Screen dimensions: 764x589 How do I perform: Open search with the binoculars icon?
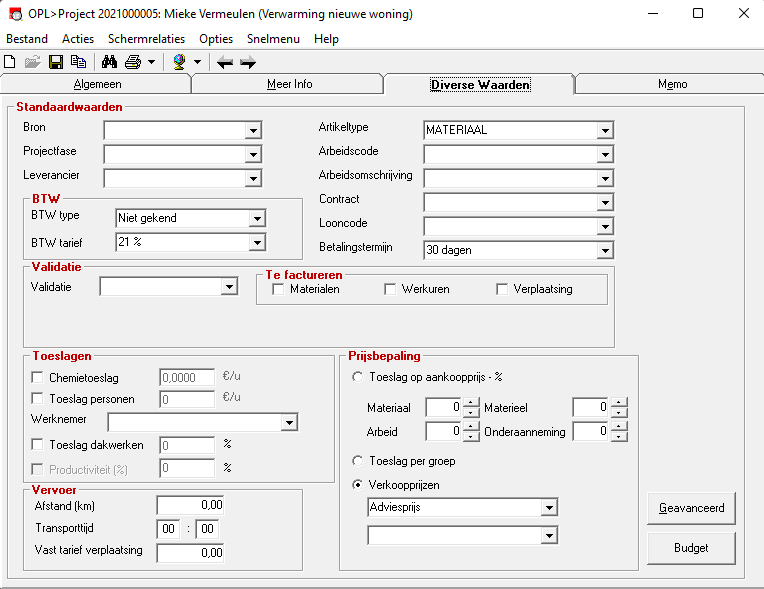click(109, 62)
